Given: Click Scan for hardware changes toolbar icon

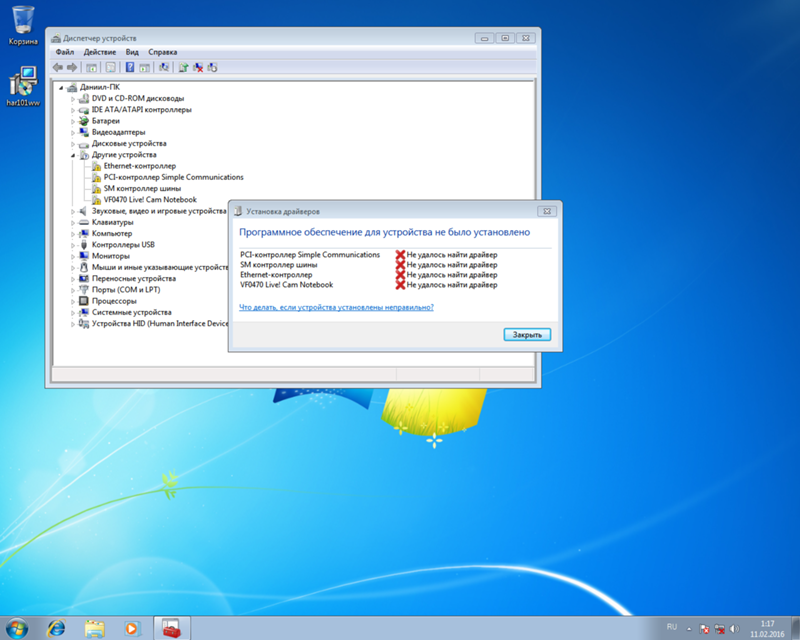Looking at the screenshot, I should [163, 67].
